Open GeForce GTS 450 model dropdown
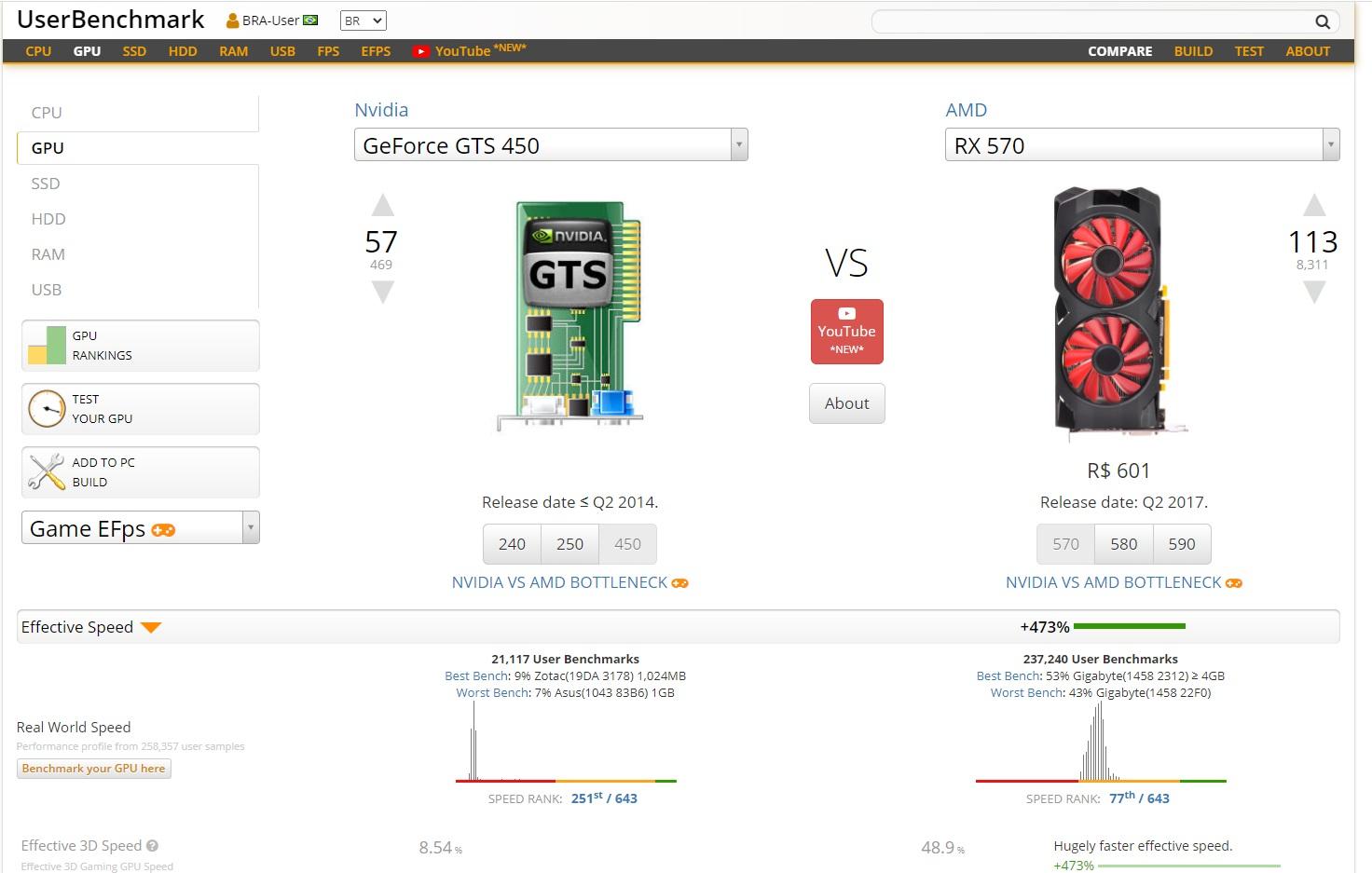This screenshot has width=1372, height=873. pyautogui.click(x=551, y=145)
